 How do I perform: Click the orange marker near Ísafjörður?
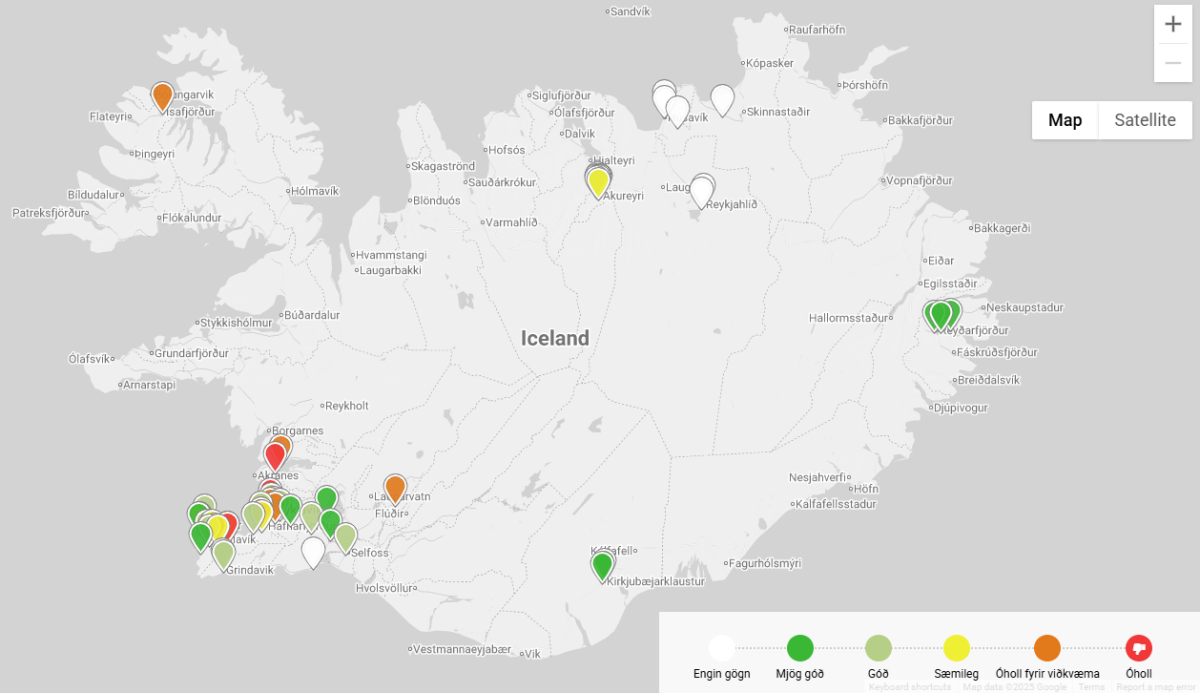[162, 95]
